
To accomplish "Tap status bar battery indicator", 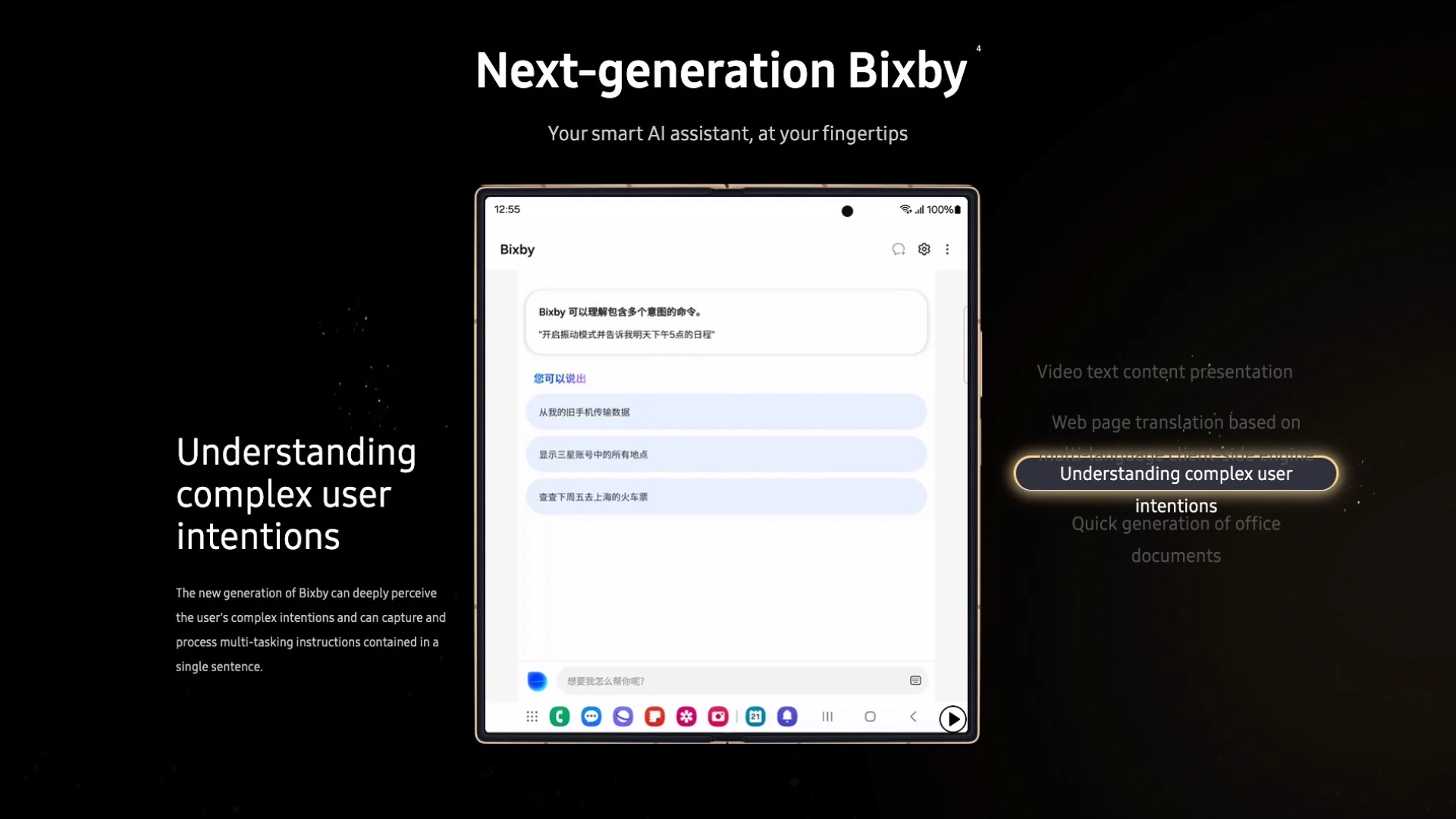I will (954, 209).
